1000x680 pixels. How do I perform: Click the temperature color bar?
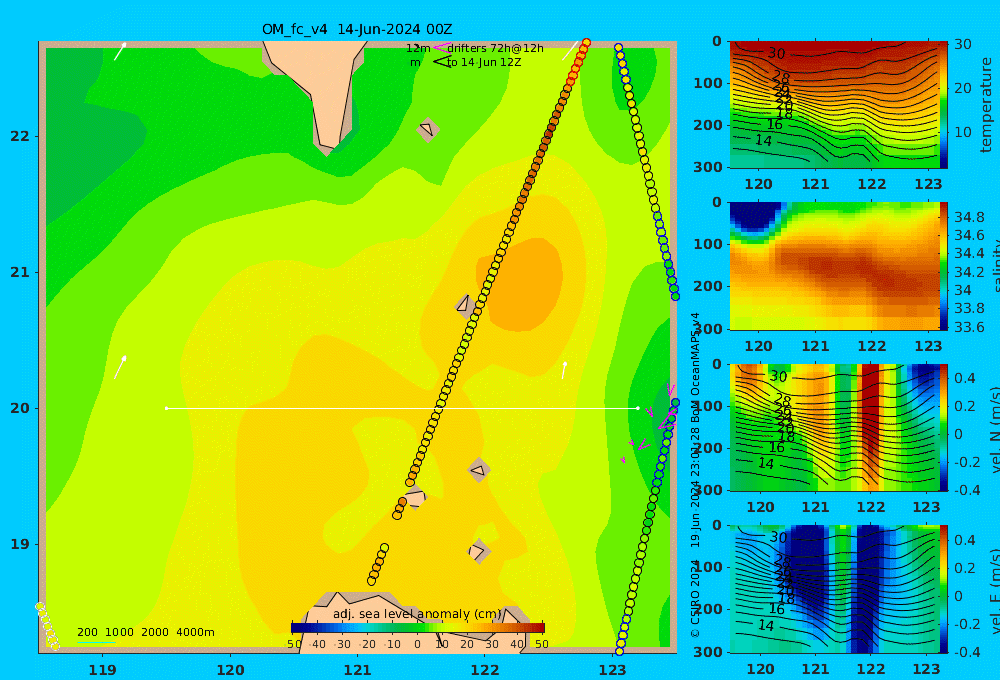pyautogui.click(x=944, y=105)
